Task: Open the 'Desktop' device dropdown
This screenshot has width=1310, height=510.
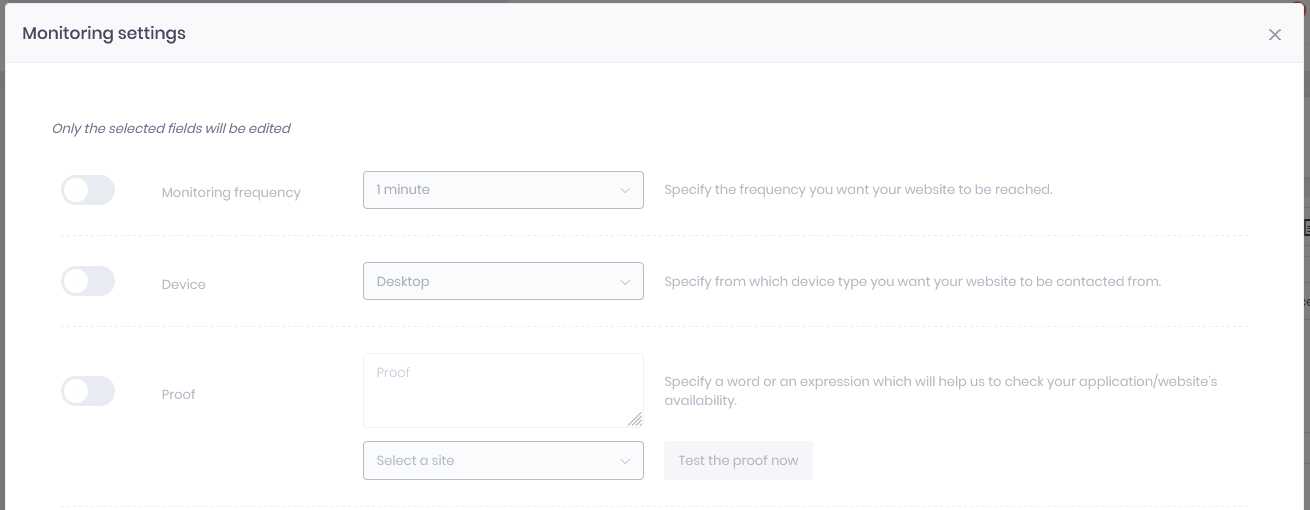Action: coord(503,282)
